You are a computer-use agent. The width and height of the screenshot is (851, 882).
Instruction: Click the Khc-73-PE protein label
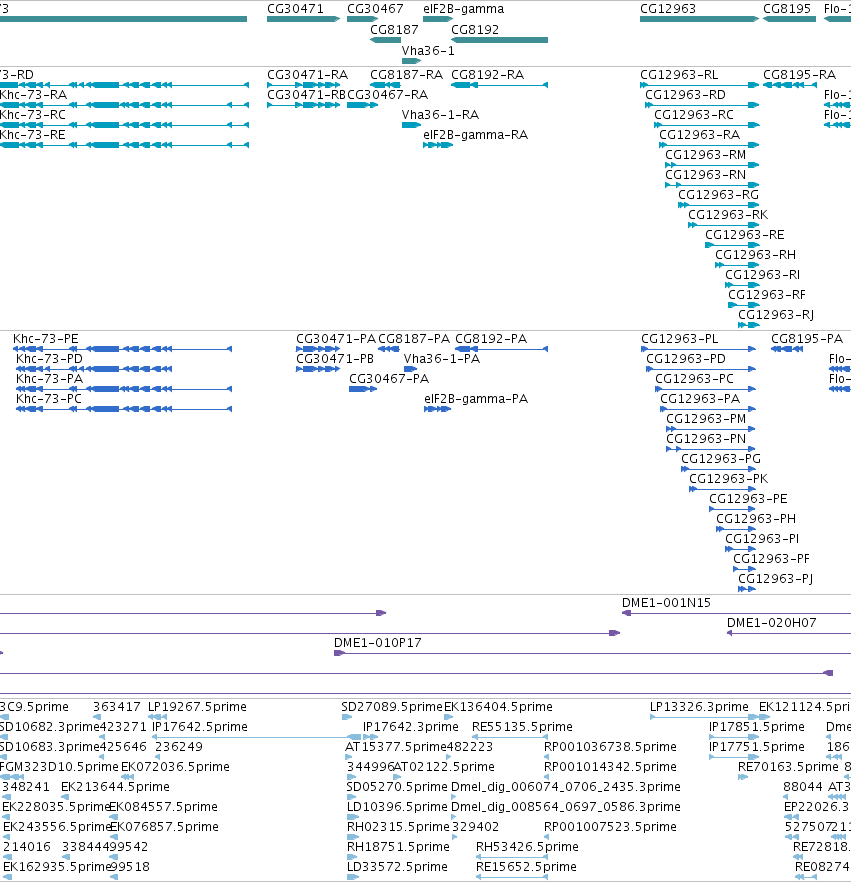coord(46,339)
